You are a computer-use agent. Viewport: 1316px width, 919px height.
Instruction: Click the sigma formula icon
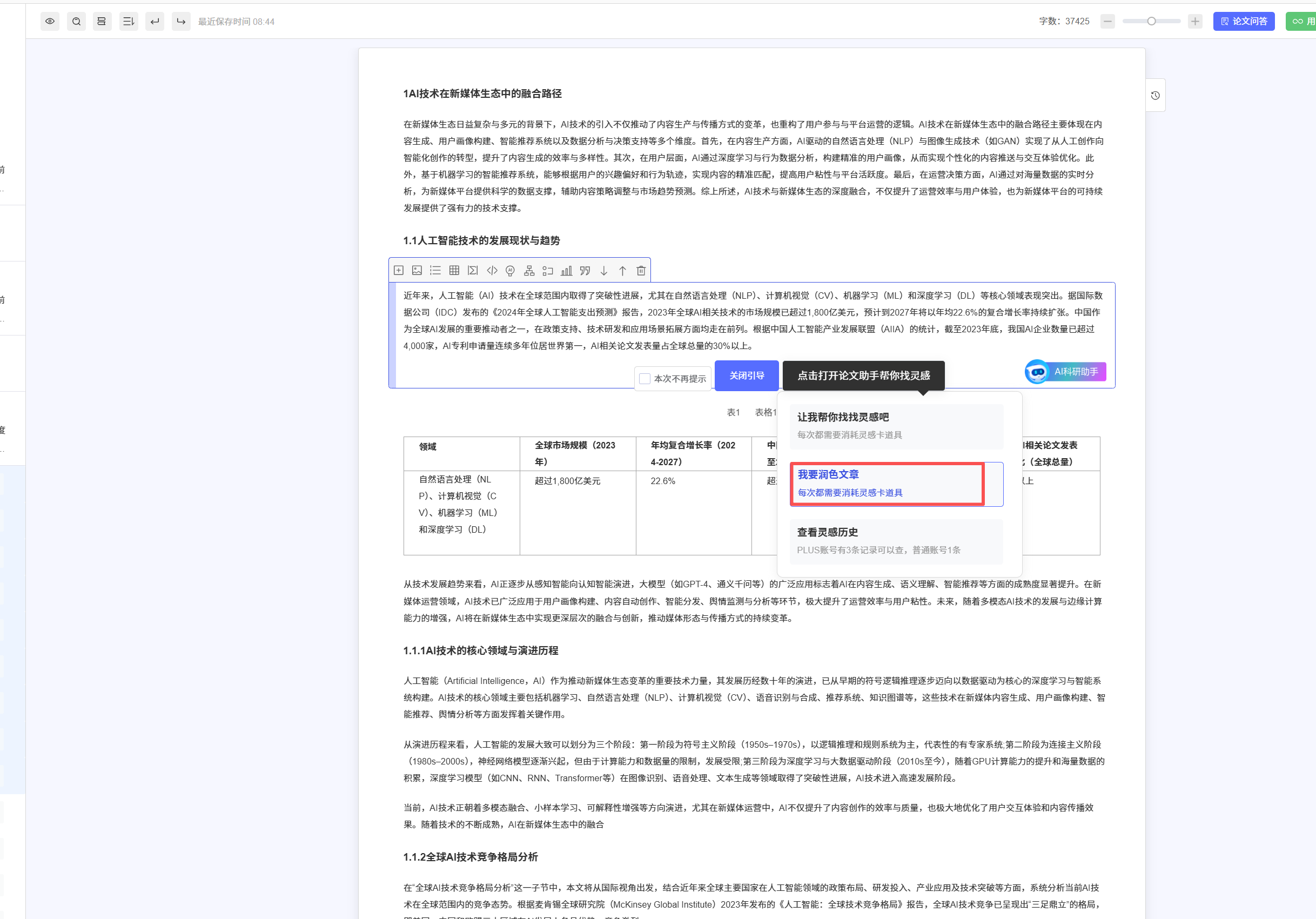(472, 270)
